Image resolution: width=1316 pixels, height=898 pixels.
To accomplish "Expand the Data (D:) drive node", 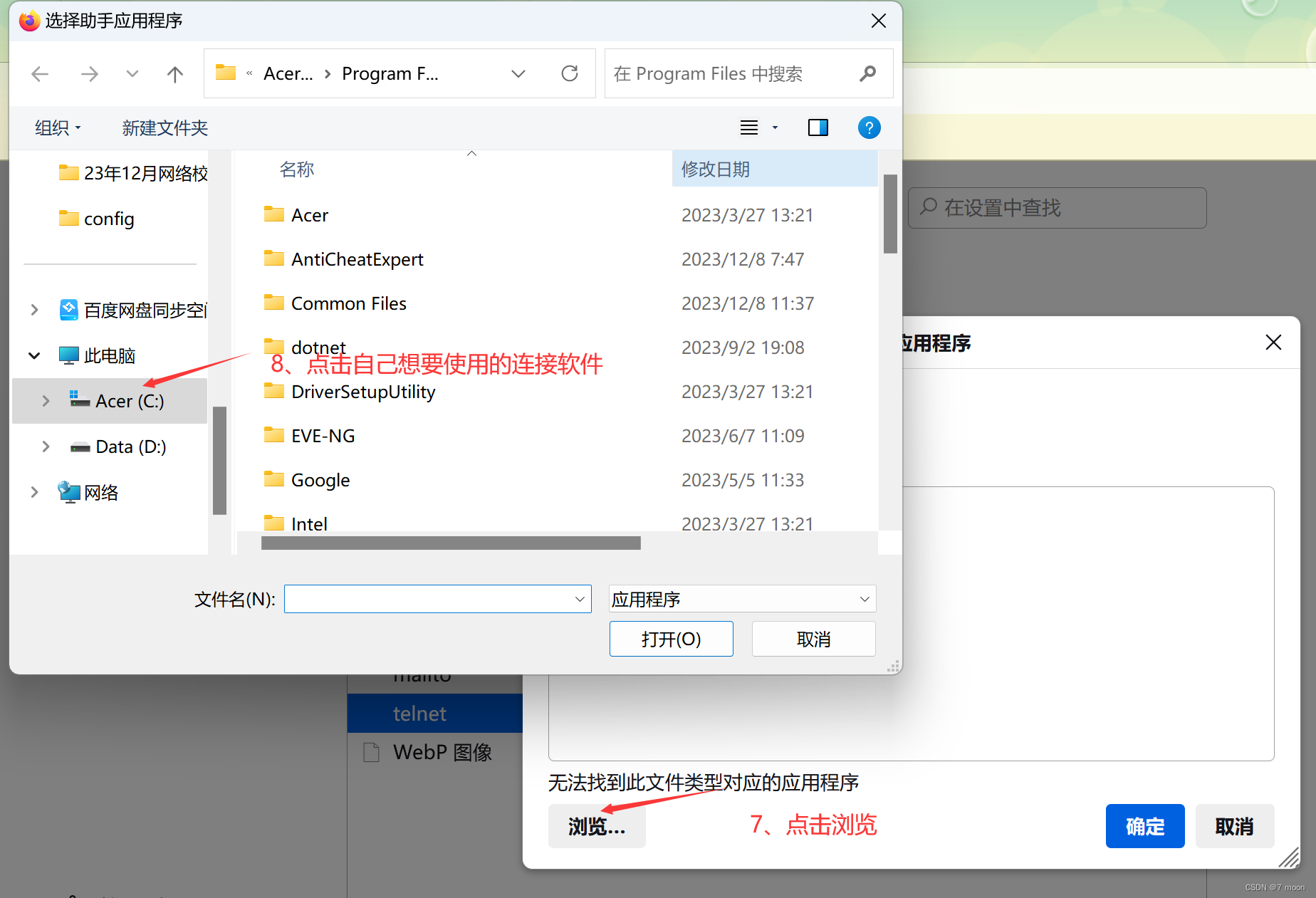I will click(46, 447).
